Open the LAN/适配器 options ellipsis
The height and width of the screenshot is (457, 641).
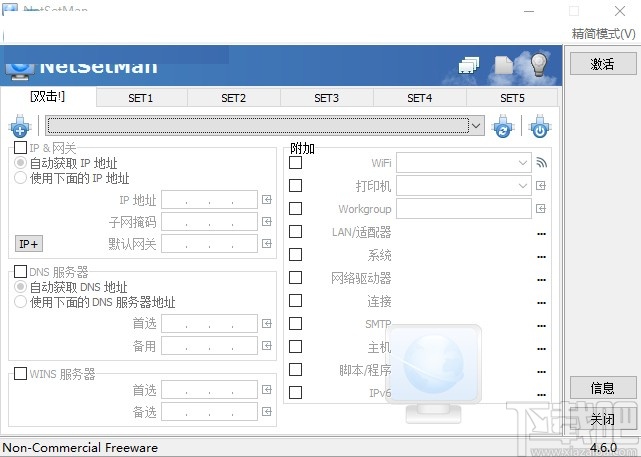pos(541,234)
